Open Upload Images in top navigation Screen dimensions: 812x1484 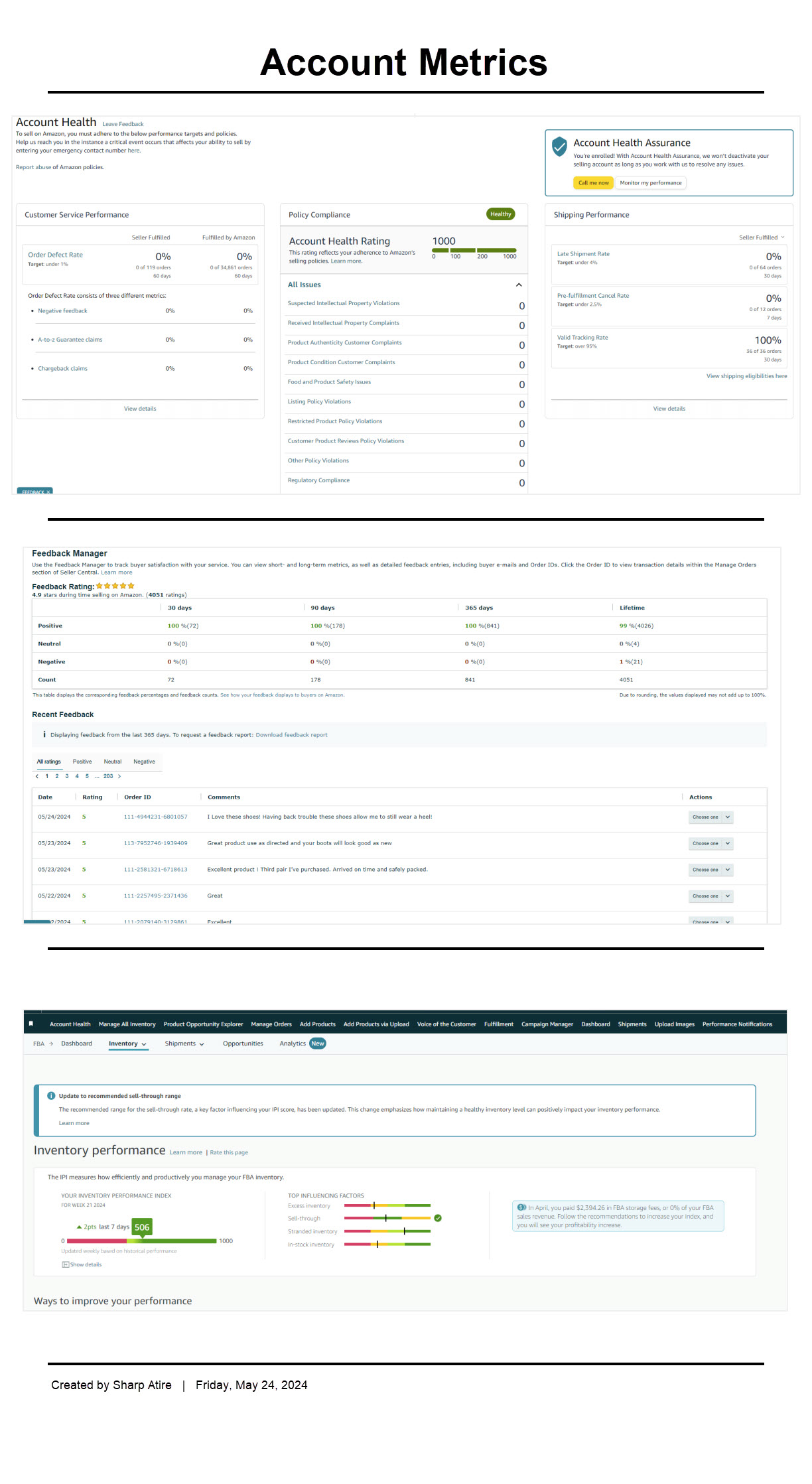coord(674,1024)
